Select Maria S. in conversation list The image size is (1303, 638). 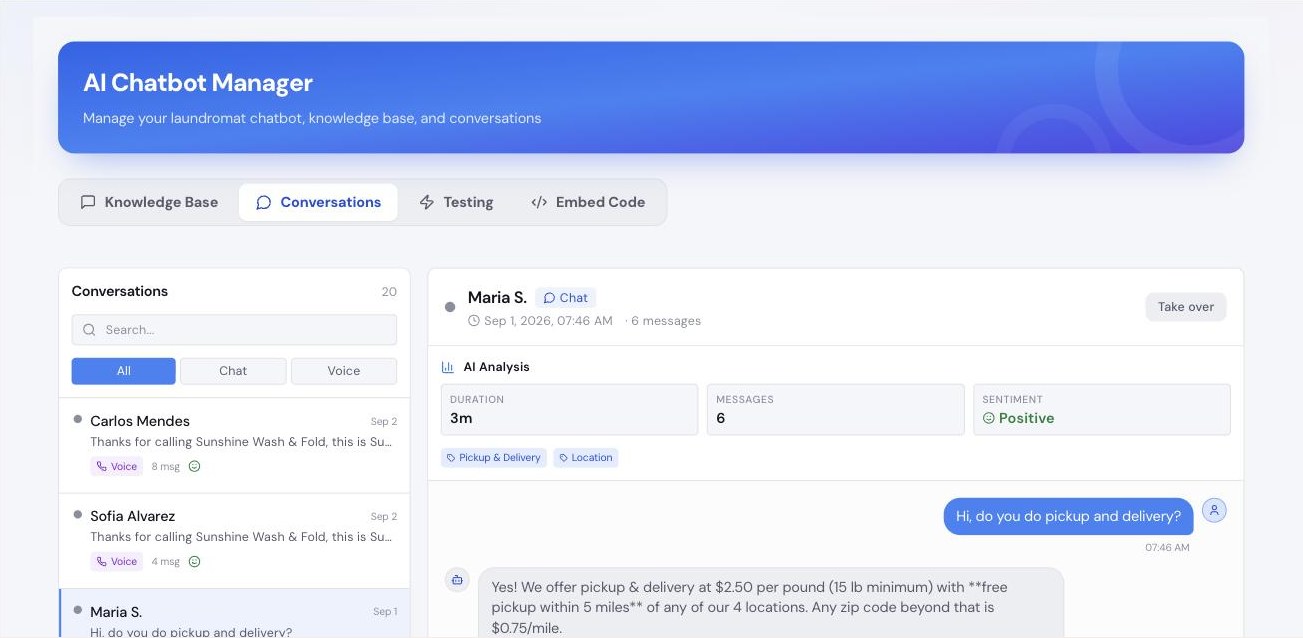point(234,613)
